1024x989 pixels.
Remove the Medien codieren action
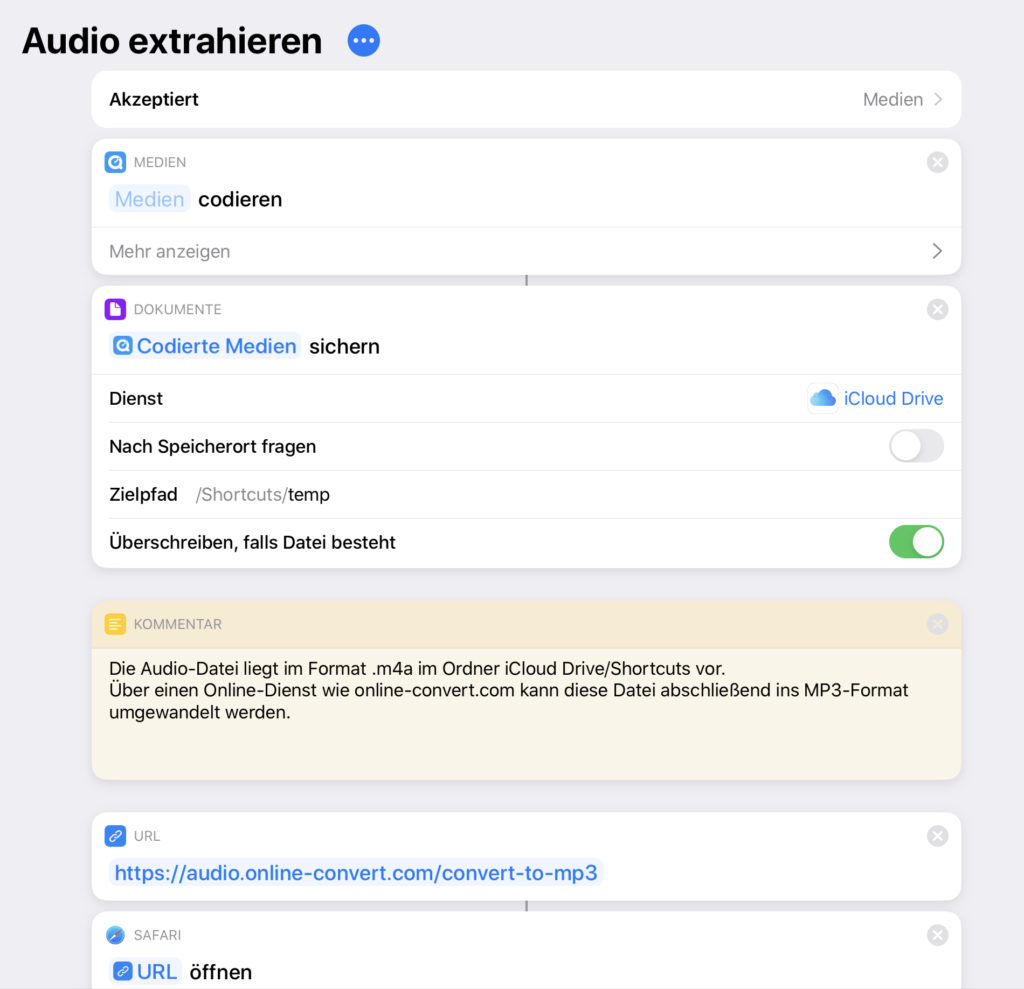tap(937, 162)
